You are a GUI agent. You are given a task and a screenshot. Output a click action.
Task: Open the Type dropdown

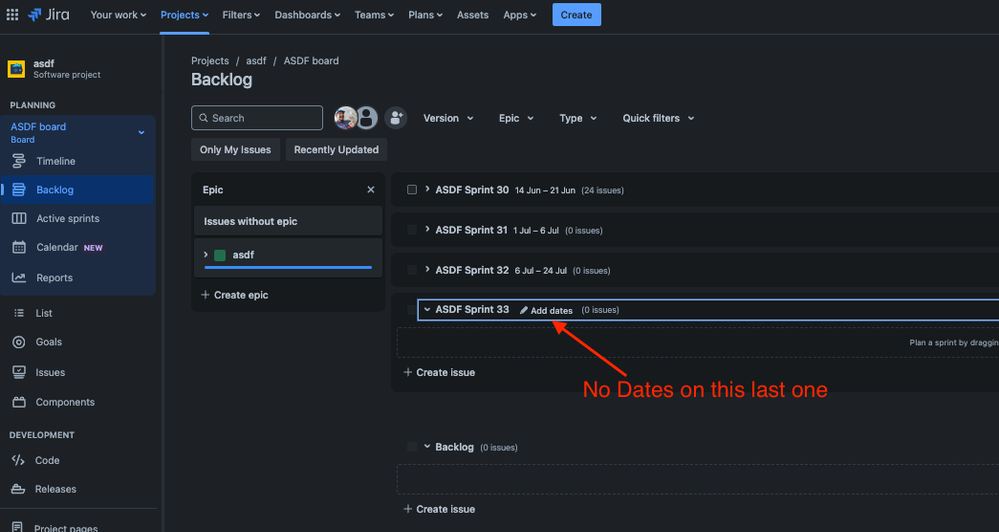pyautogui.click(x=578, y=119)
